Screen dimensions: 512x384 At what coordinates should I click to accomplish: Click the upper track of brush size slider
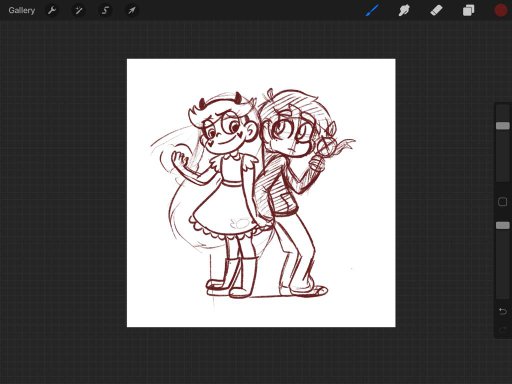pyautogui.click(x=503, y=114)
